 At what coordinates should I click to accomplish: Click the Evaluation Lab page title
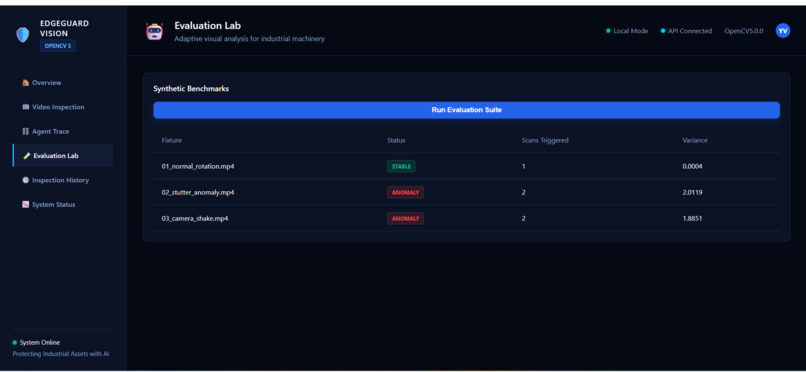click(208, 26)
